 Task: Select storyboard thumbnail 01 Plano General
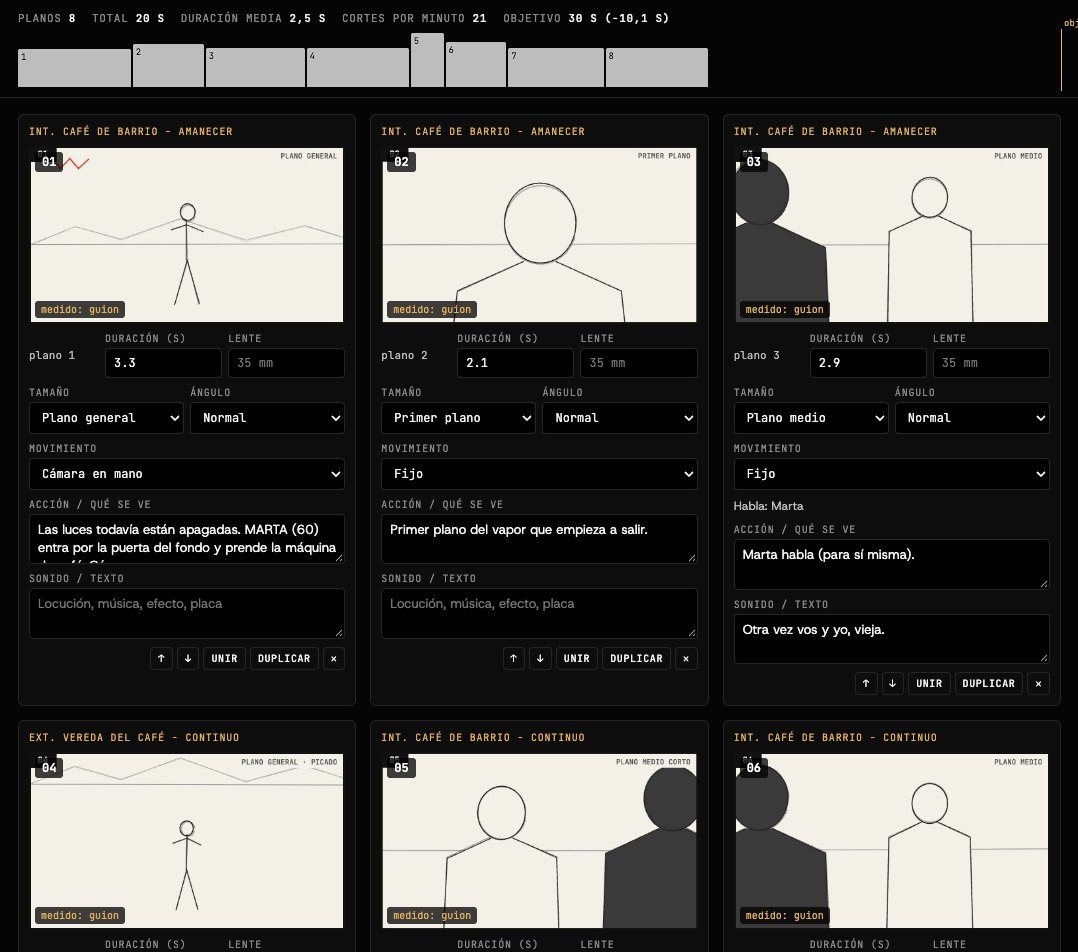click(187, 235)
